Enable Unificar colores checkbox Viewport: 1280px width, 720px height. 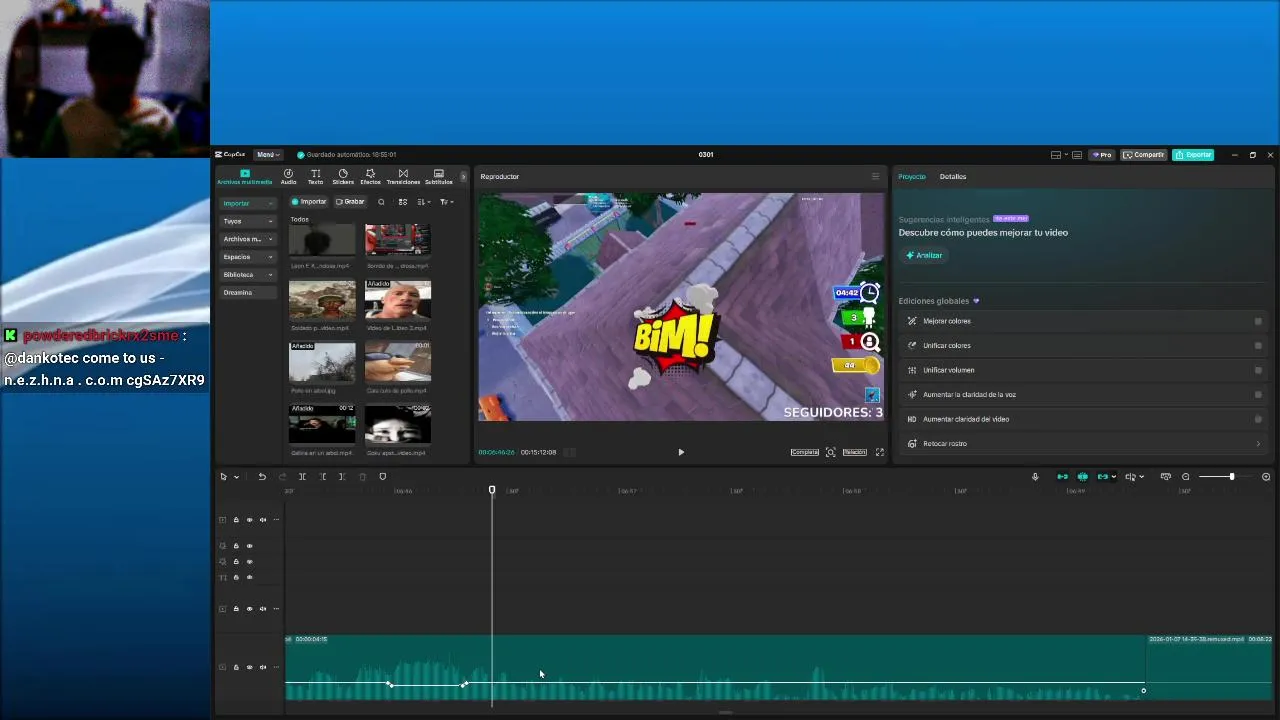pos(1258,346)
